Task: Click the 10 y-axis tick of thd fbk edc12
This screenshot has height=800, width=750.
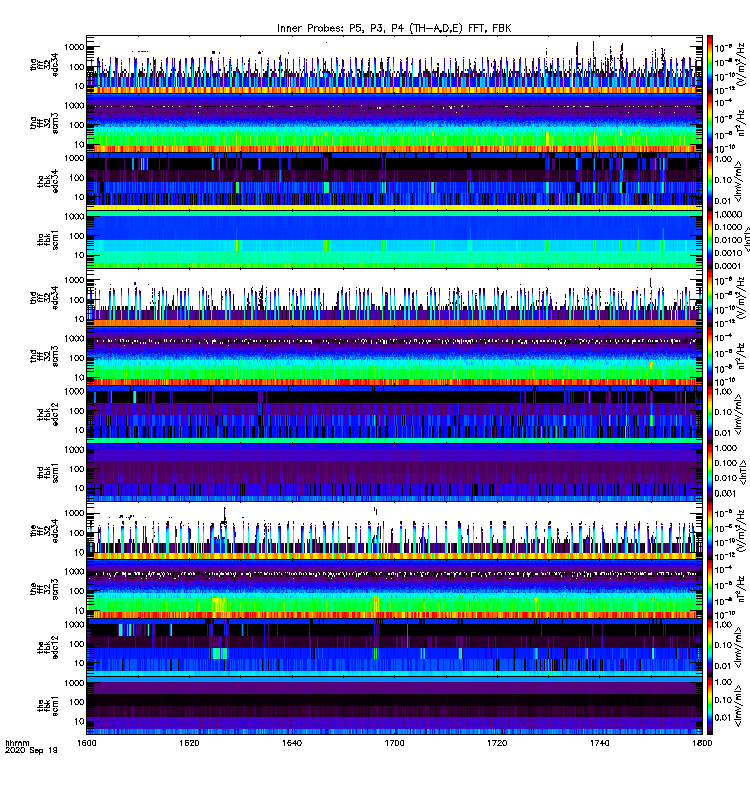Action: click(79, 430)
